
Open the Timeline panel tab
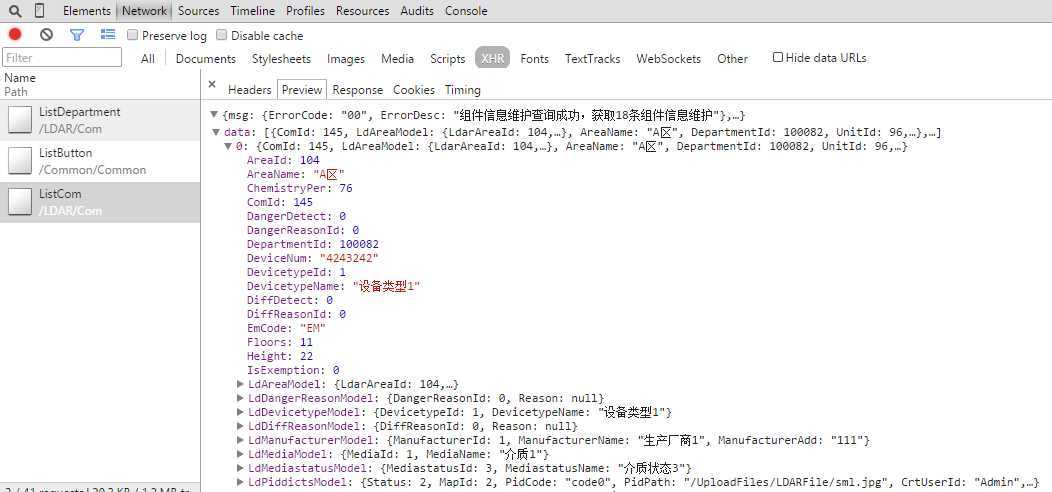[252, 11]
